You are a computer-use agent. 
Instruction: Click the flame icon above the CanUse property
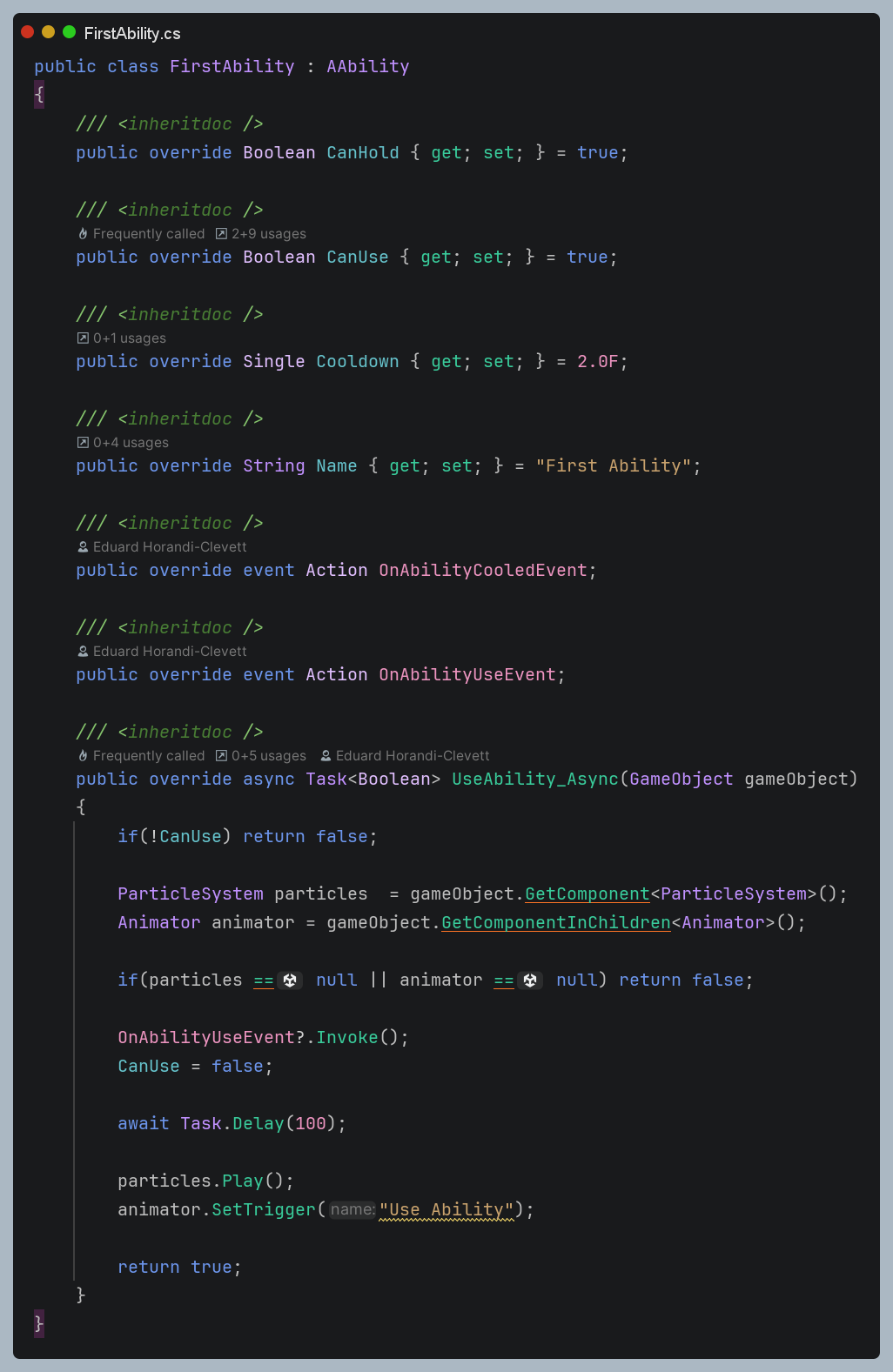point(83,234)
